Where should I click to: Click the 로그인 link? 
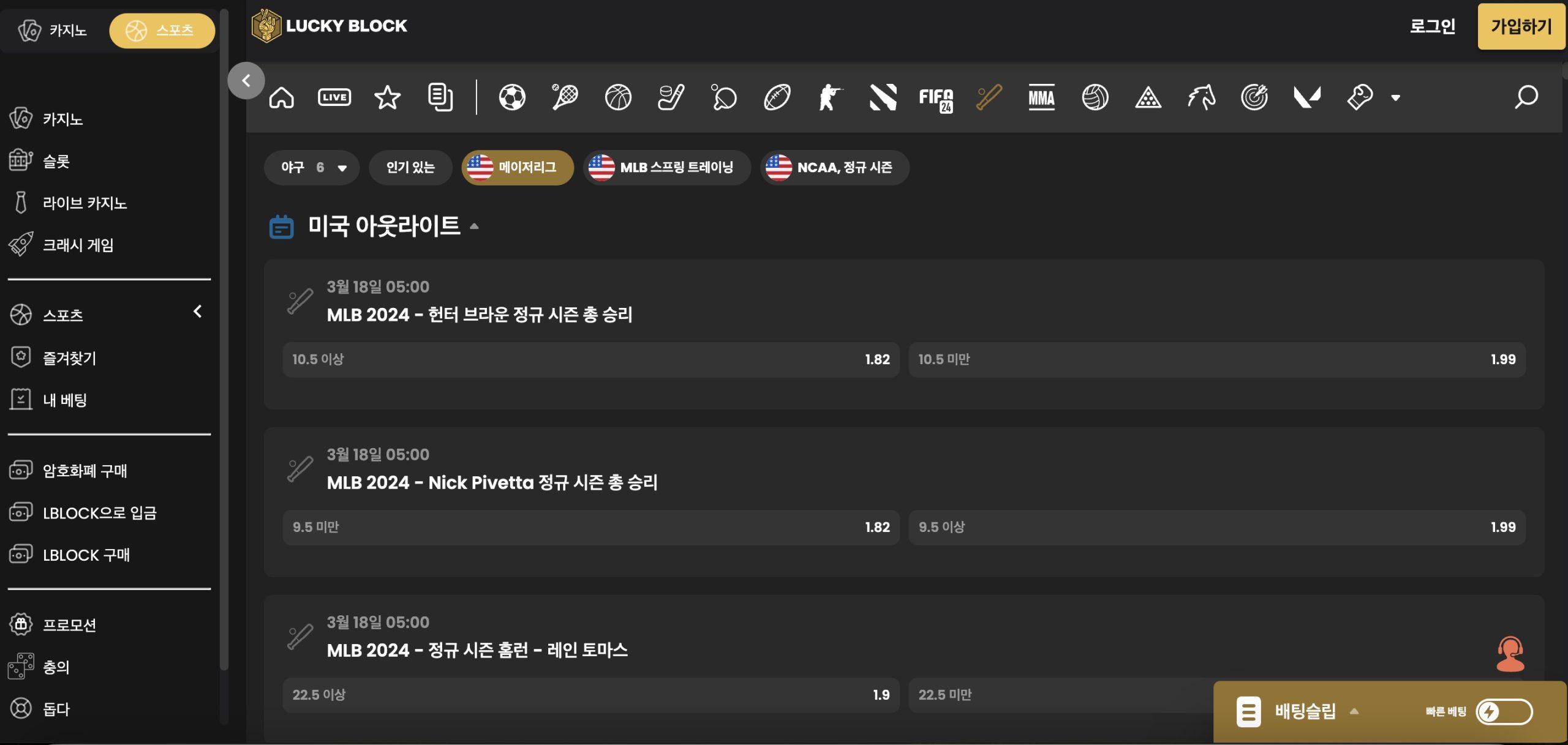(x=1433, y=26)
